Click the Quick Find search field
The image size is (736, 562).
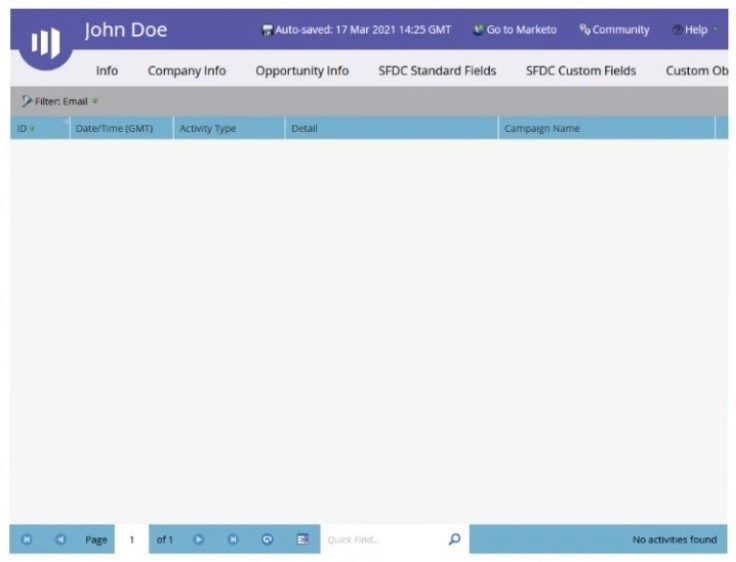pyautogui.click(x=380, y=539)
